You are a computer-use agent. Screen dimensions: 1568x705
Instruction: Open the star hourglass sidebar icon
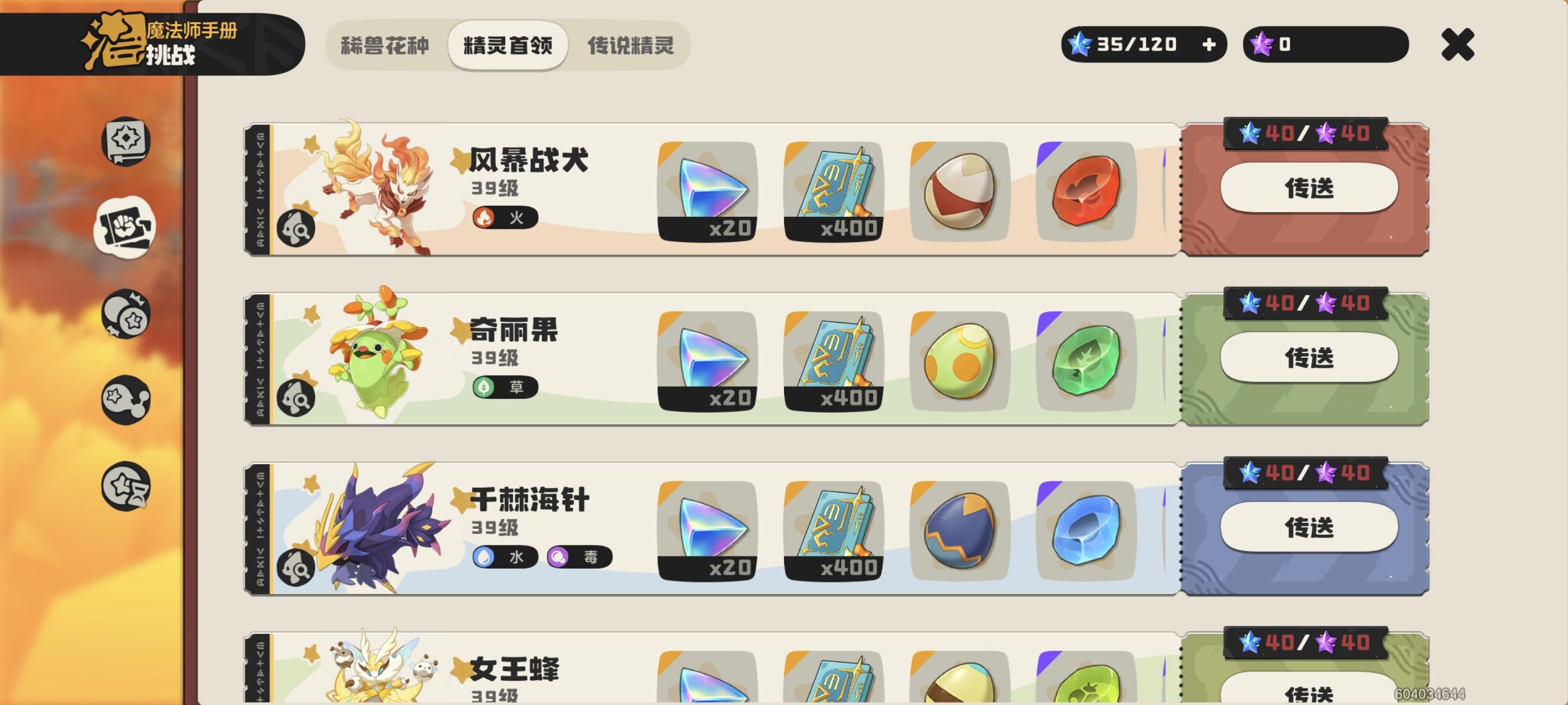pos(126,487)
